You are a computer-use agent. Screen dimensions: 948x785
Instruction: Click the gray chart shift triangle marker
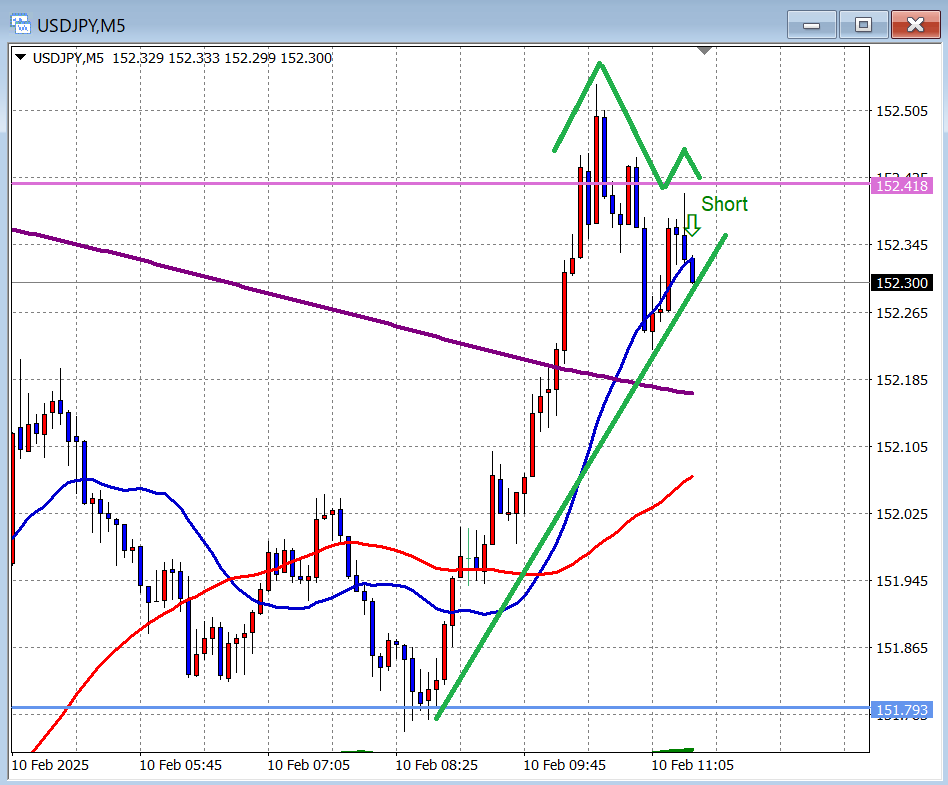point(705,50)
